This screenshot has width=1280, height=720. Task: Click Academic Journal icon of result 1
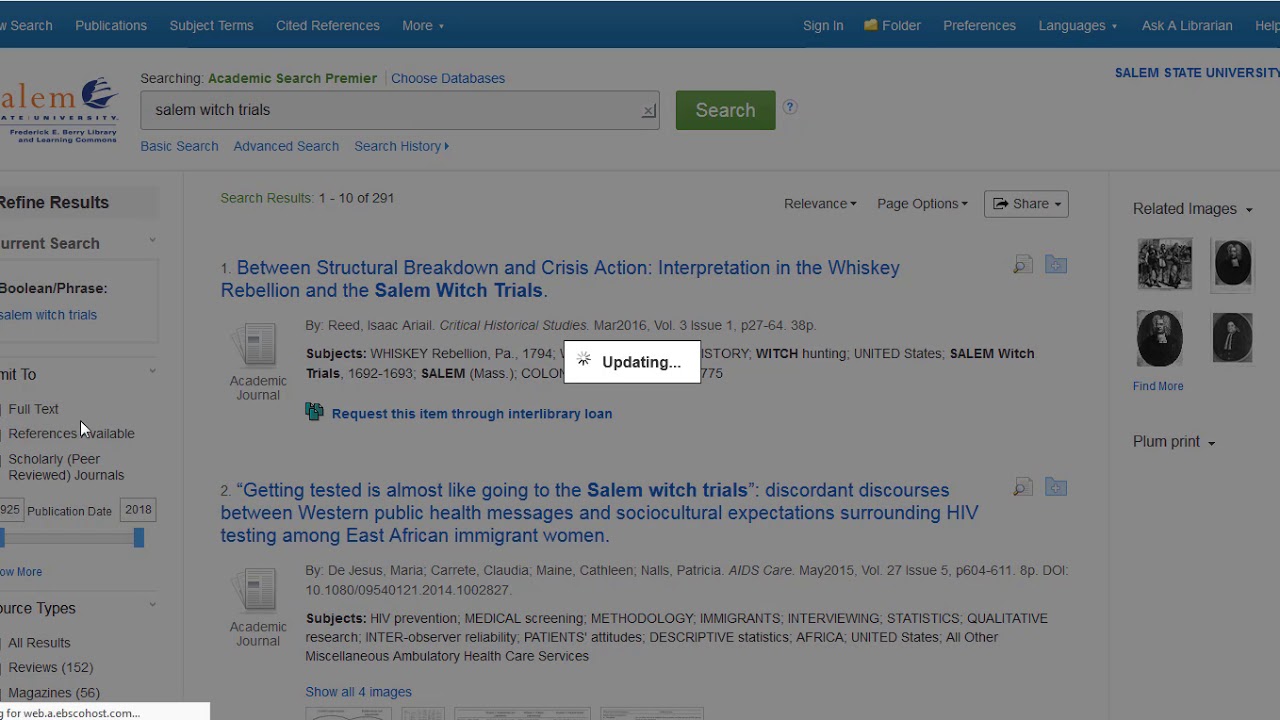point(258,346)
